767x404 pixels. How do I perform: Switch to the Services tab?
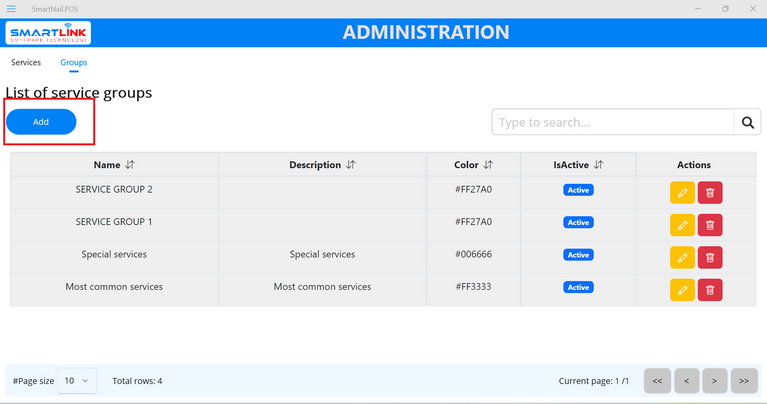(x=26, y=62)
